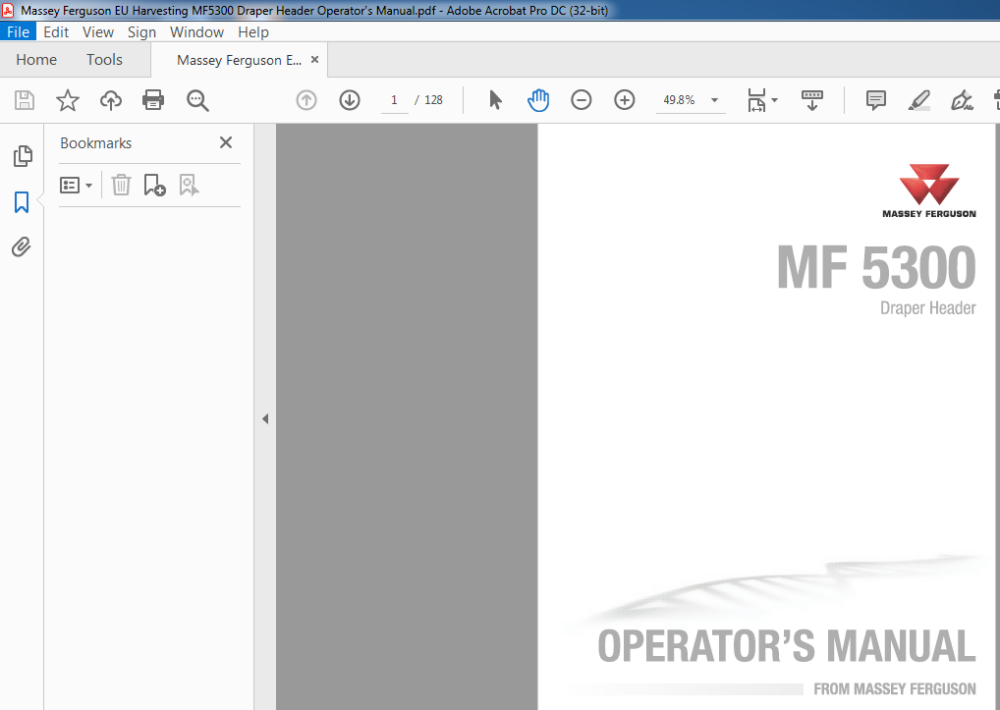The height and width of the screenshot is (710, 1000).
Task: Go to next page arrow
Action: (349, 100)
